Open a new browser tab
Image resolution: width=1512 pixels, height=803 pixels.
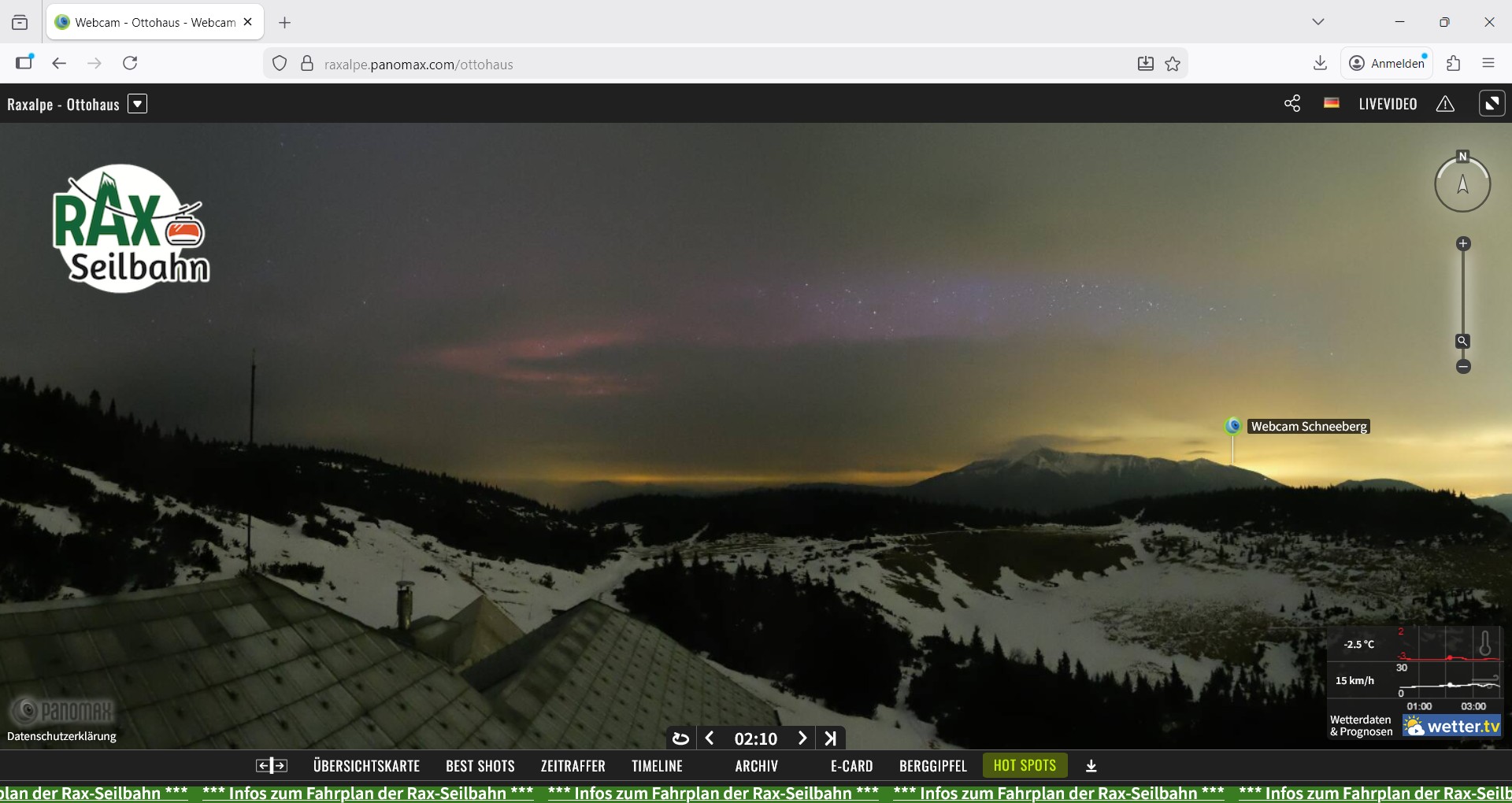coord(285,23)
